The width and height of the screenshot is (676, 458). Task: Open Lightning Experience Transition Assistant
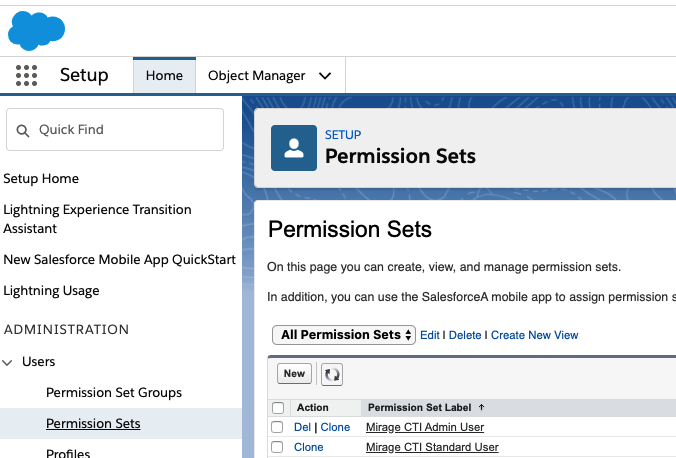coord(97,219)
